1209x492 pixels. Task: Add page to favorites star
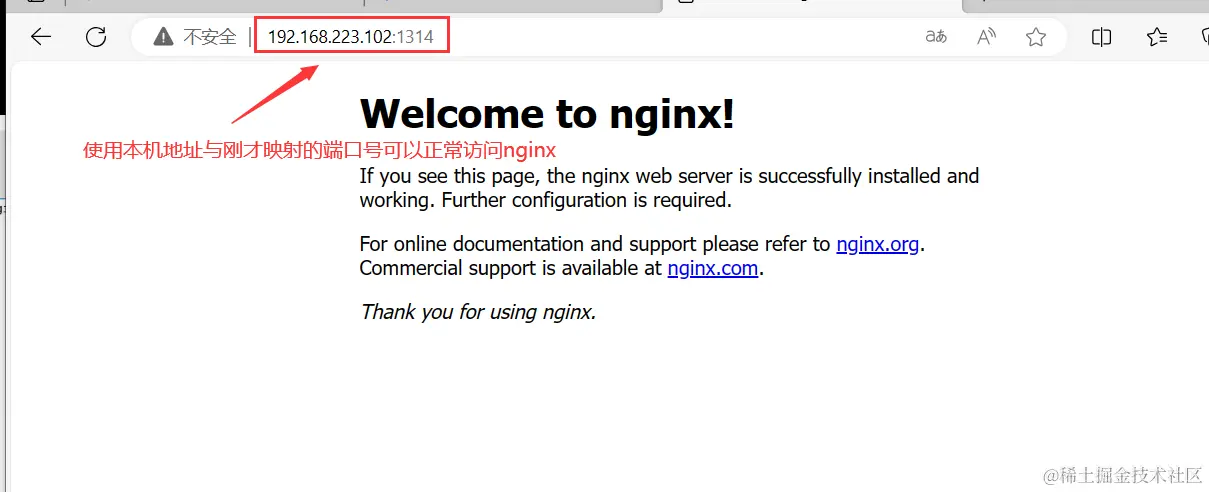point(1036,38)
